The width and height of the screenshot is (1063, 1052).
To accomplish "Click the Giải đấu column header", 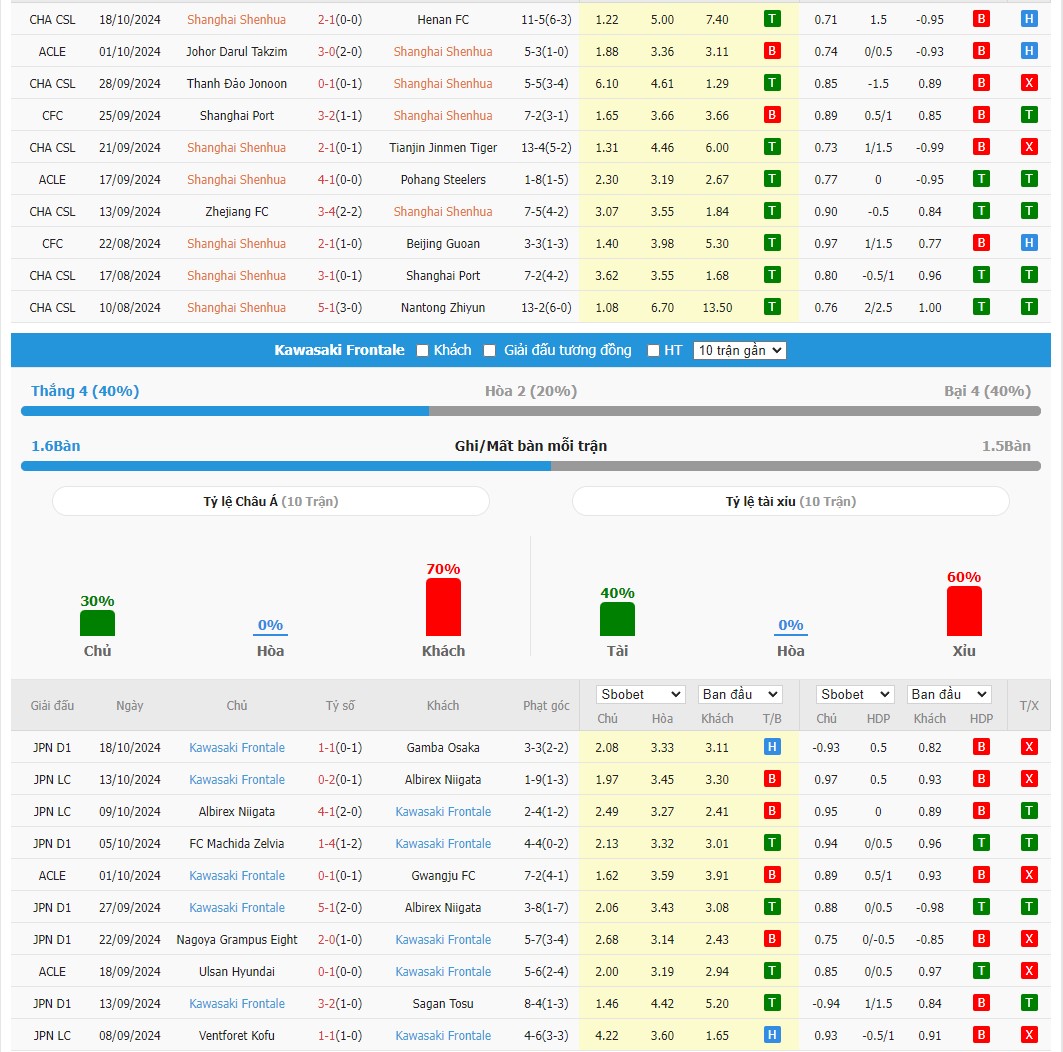I will tap(52, 706).
